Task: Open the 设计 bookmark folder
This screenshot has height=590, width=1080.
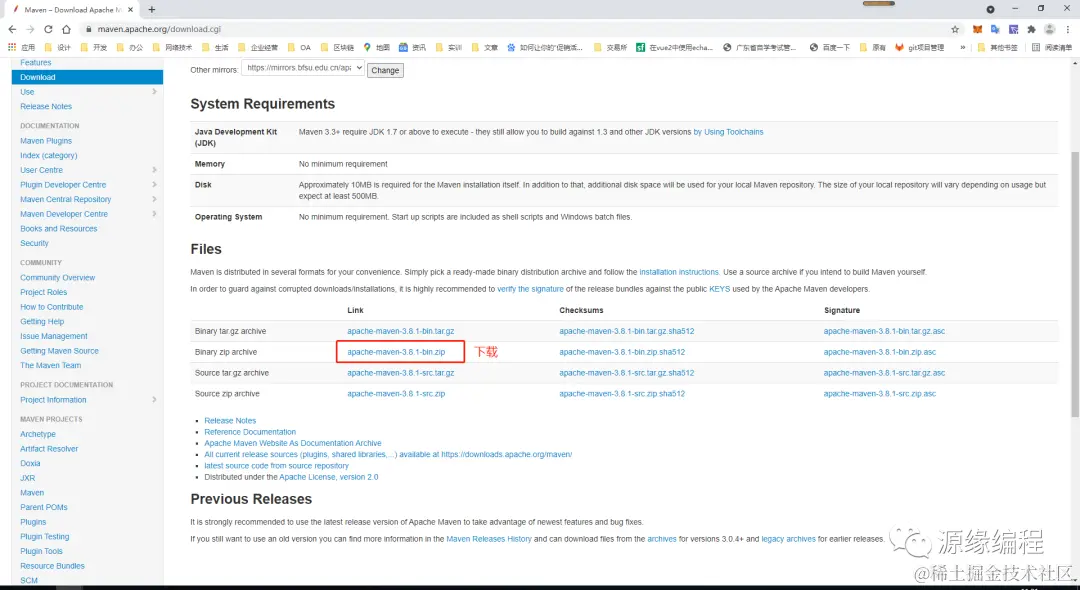Action: 57,48
